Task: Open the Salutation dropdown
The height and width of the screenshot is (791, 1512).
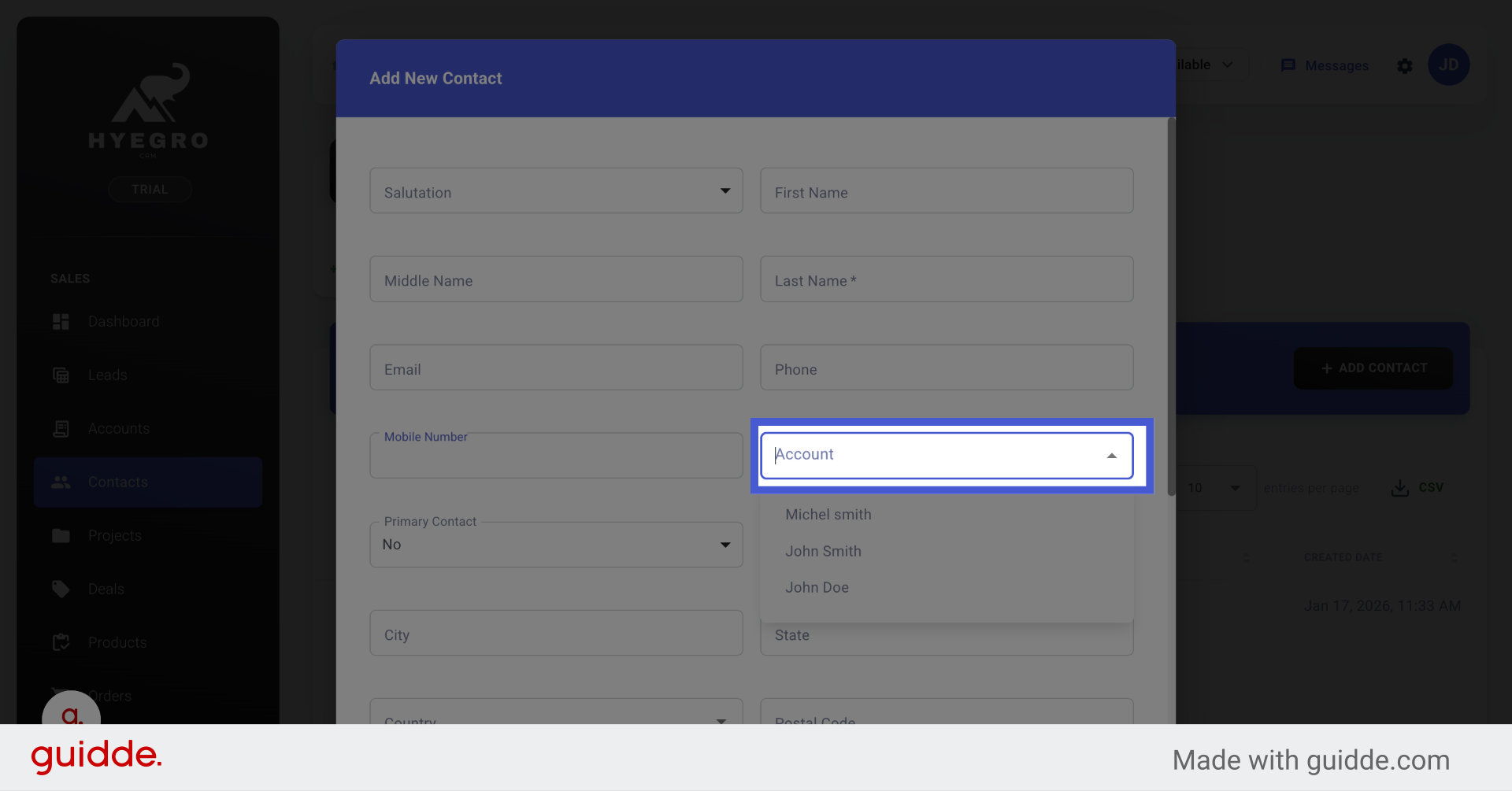Action: click(724, 190)
